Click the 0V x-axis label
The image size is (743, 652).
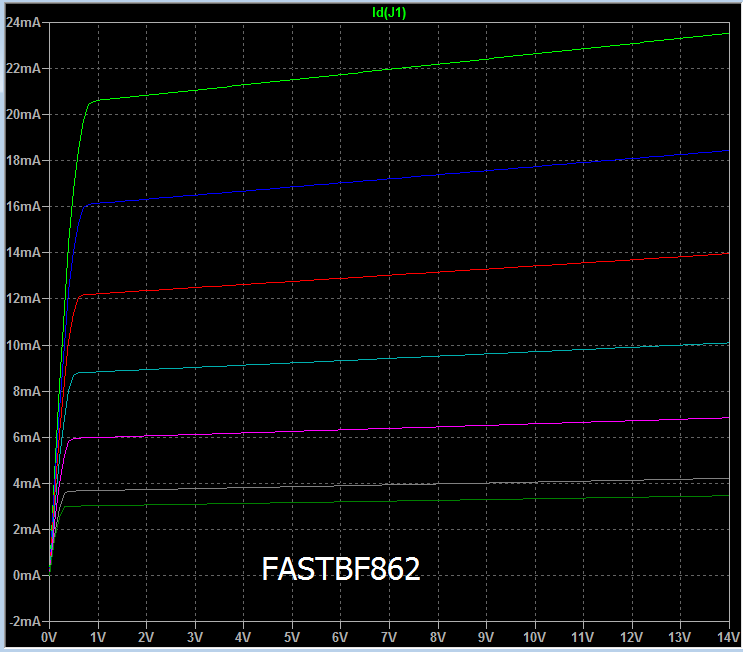click(x=49, y=637)
